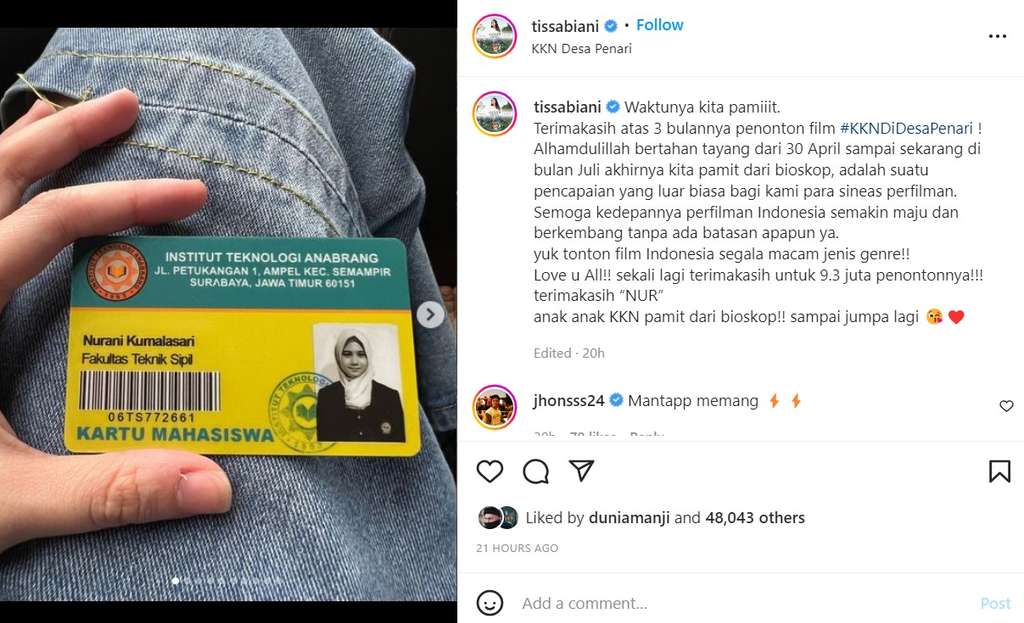The height and width of the screenshot is (623, 1024).
Task: Save post with bookmark icon
Action: point(999,471)
